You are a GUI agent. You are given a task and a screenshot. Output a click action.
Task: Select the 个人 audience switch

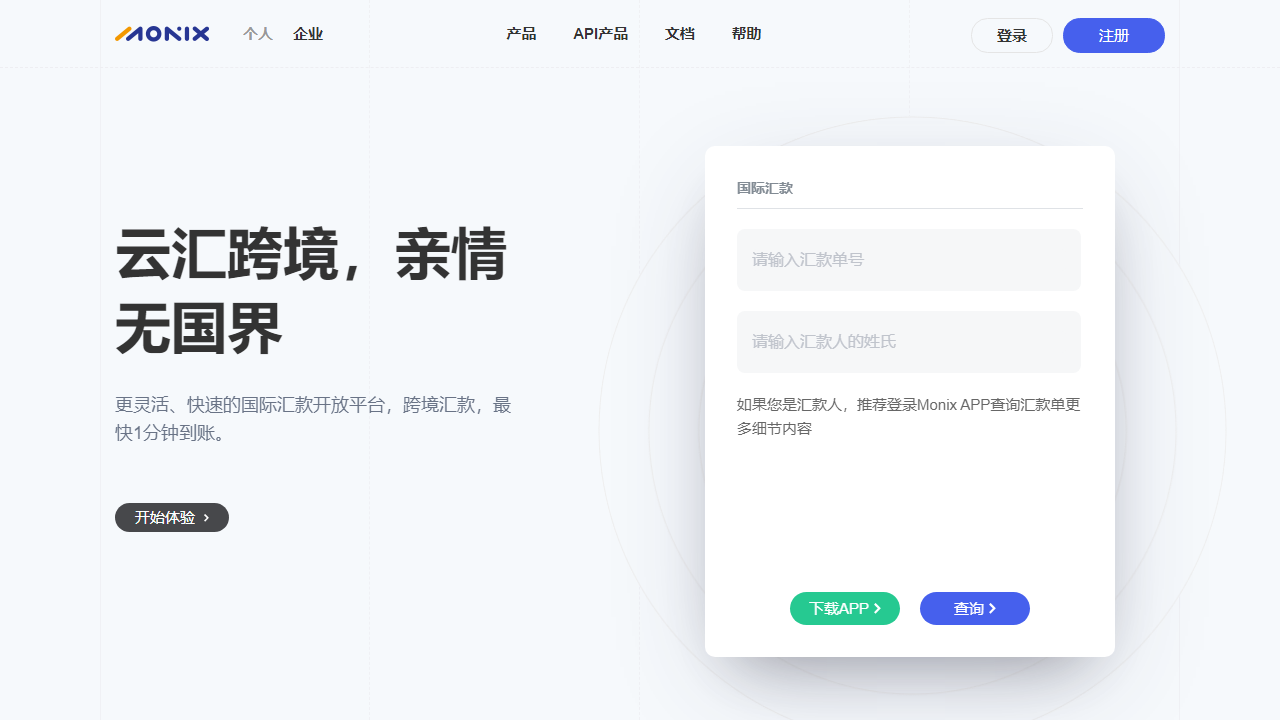click(257, 33)
